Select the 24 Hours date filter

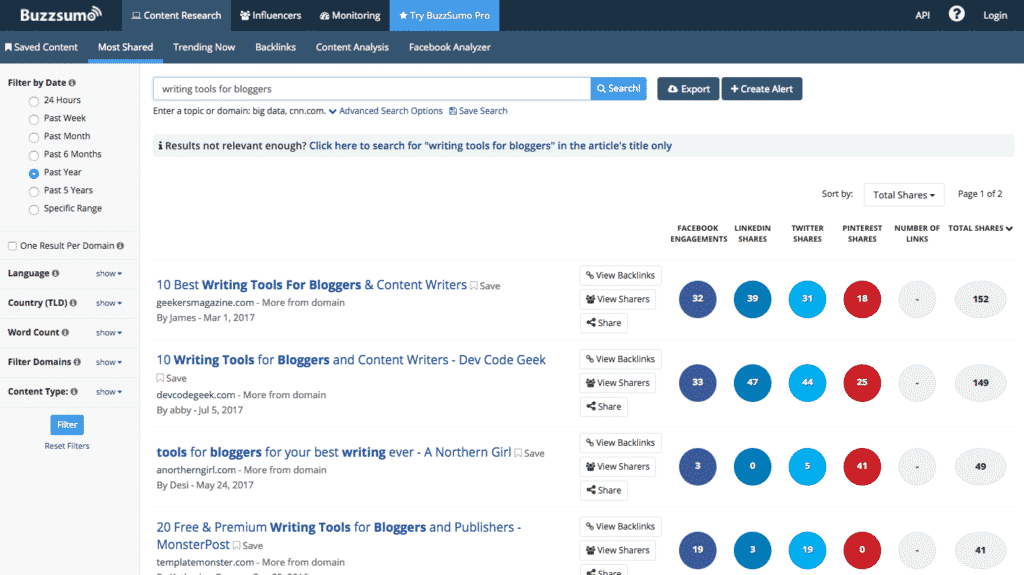point(34,101)
